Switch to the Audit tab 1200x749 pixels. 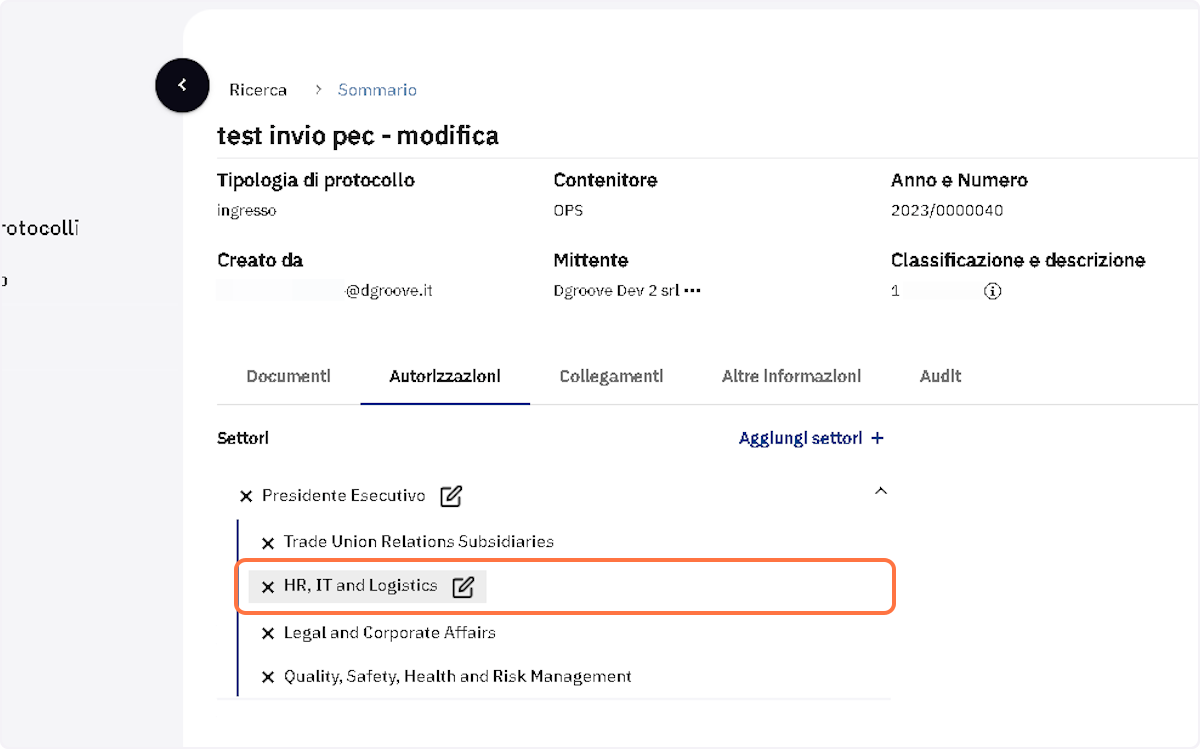(x=940, y=376)
